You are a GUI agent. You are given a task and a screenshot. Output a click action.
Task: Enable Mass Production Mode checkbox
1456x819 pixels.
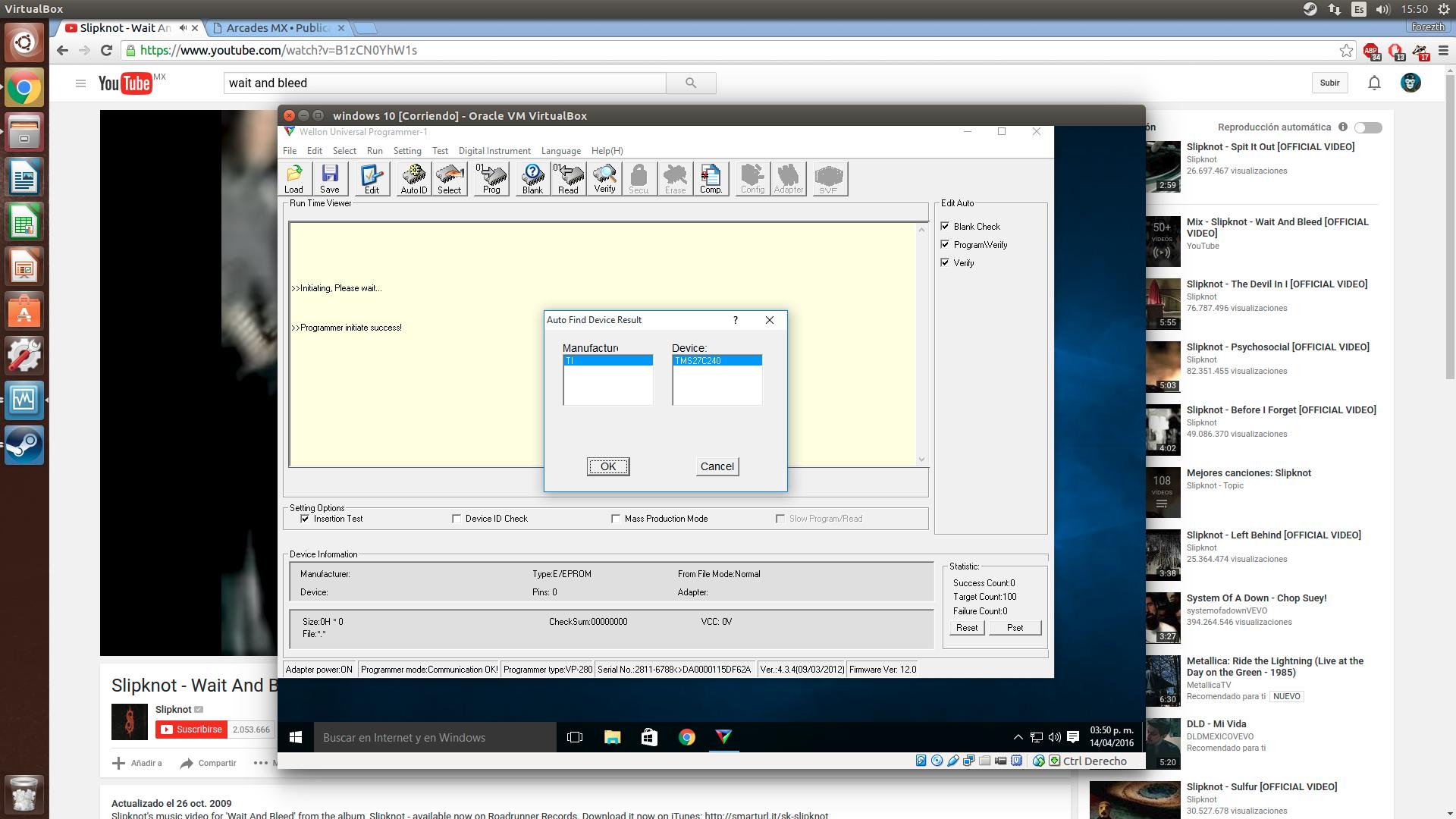[x=616, y=519]
